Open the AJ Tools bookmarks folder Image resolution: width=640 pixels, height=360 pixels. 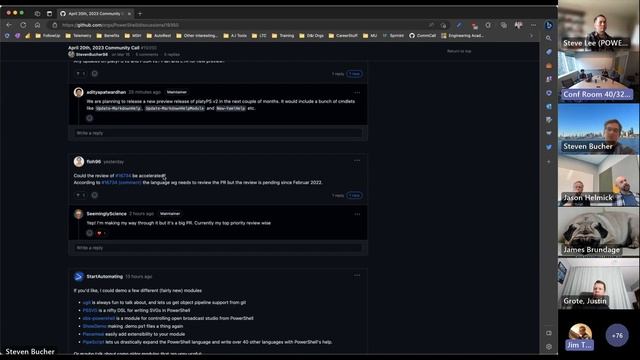(x=235, y=36)
